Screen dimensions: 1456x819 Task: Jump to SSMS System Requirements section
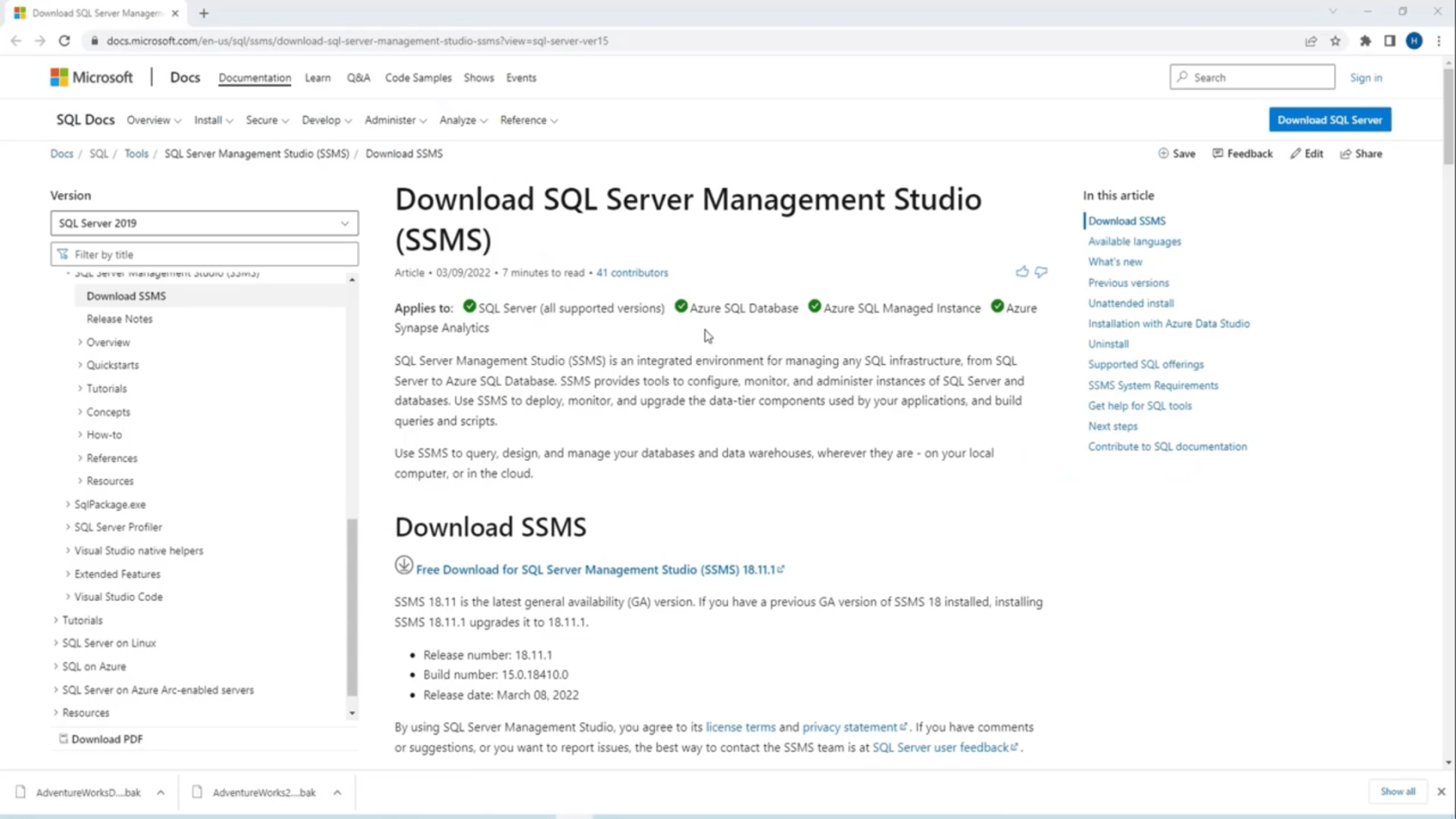click(x=1154, y=386)
